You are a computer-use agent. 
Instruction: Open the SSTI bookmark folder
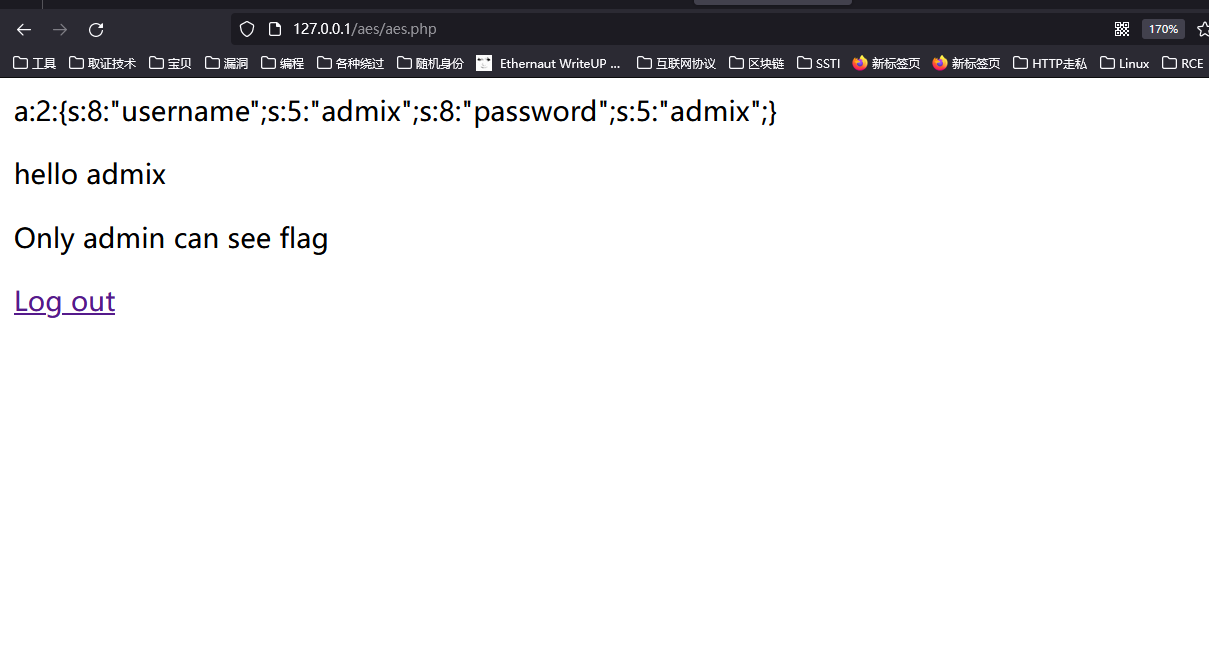[819, 63]
